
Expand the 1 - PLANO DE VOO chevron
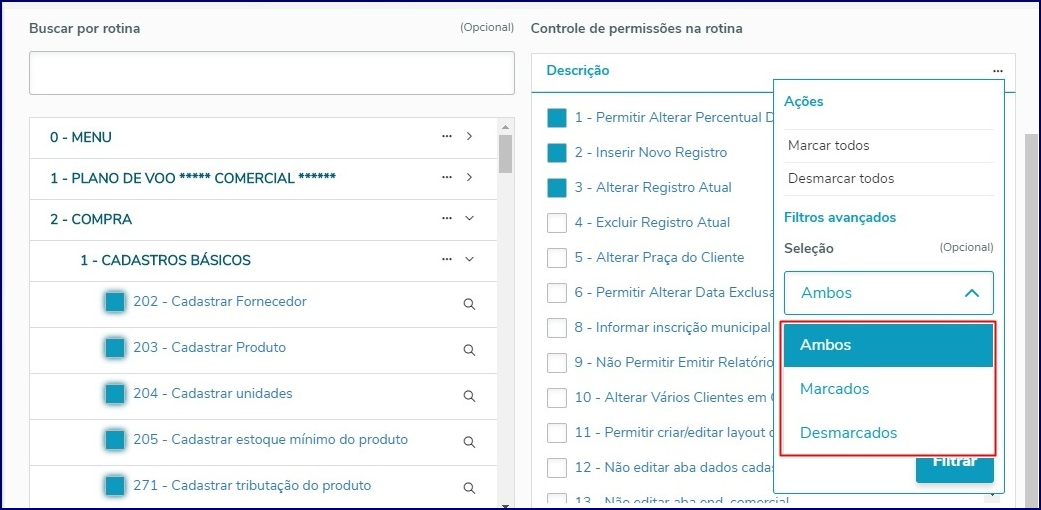coord(469,177)
